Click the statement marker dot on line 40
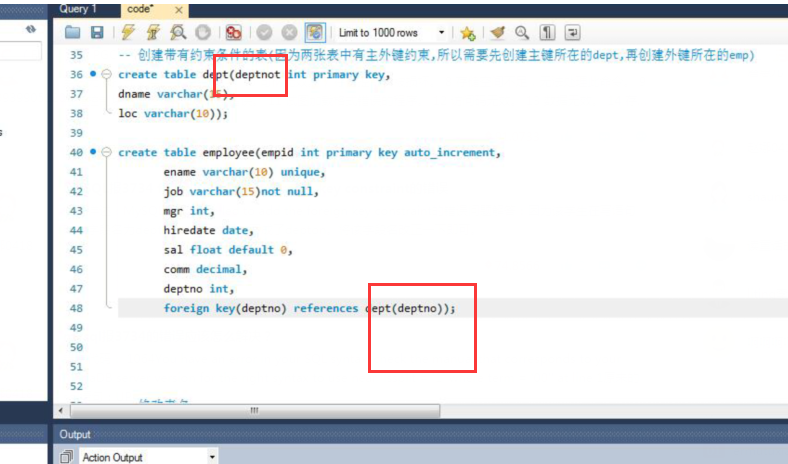788x464 pixels. [x=93, y=151]
